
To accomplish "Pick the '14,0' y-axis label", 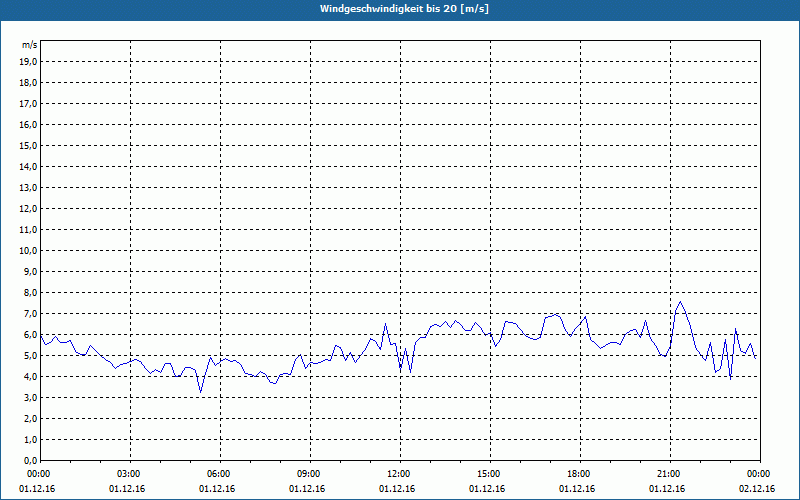I will (29, 166).
